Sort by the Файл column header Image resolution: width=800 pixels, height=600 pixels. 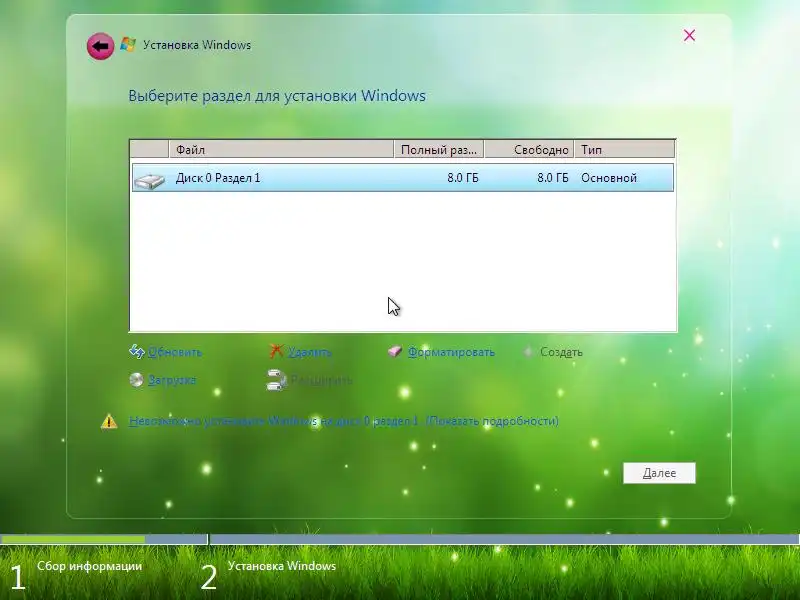281,149
